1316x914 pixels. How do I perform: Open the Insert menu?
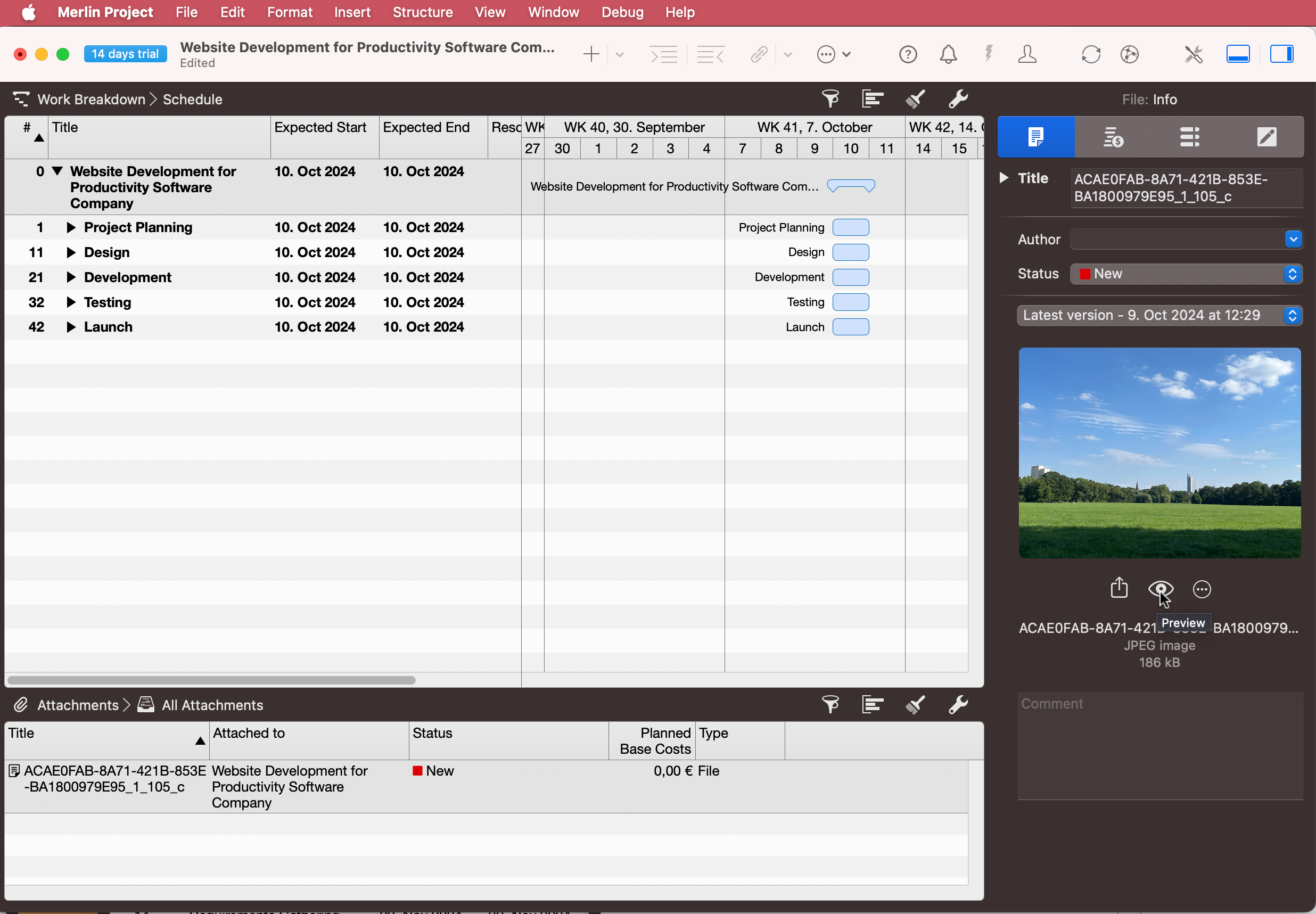(x=352, y=12)
